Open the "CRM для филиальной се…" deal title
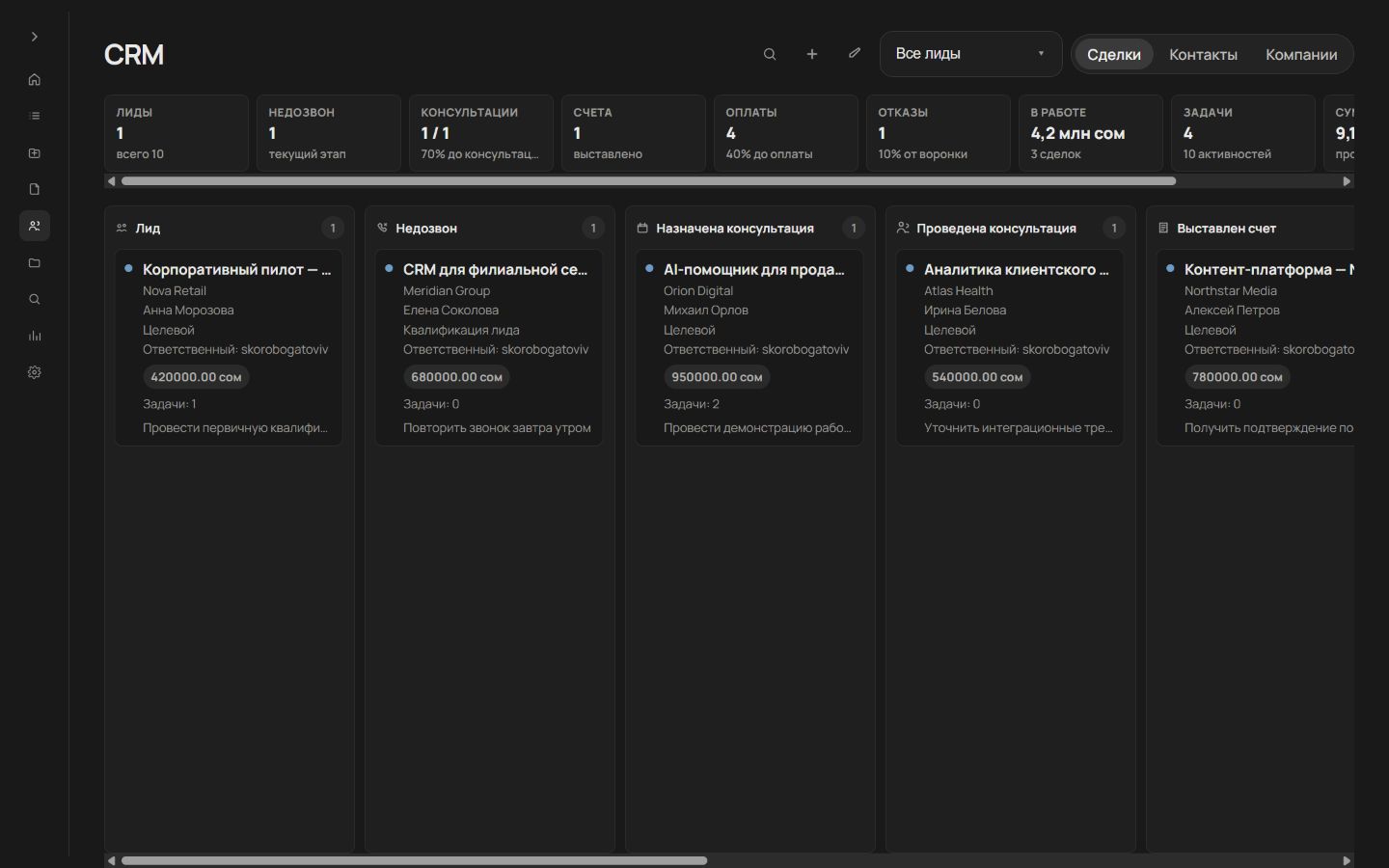The height and width of the screenshot is (868, 1389). (495, 270)
